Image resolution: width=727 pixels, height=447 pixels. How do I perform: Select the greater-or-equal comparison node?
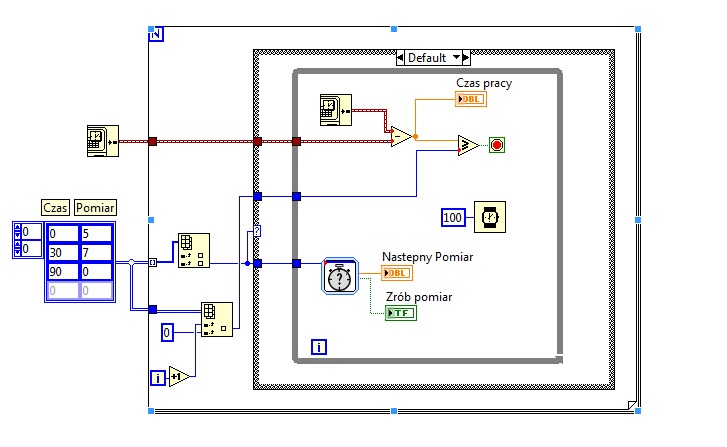click(x=468, y=146)
